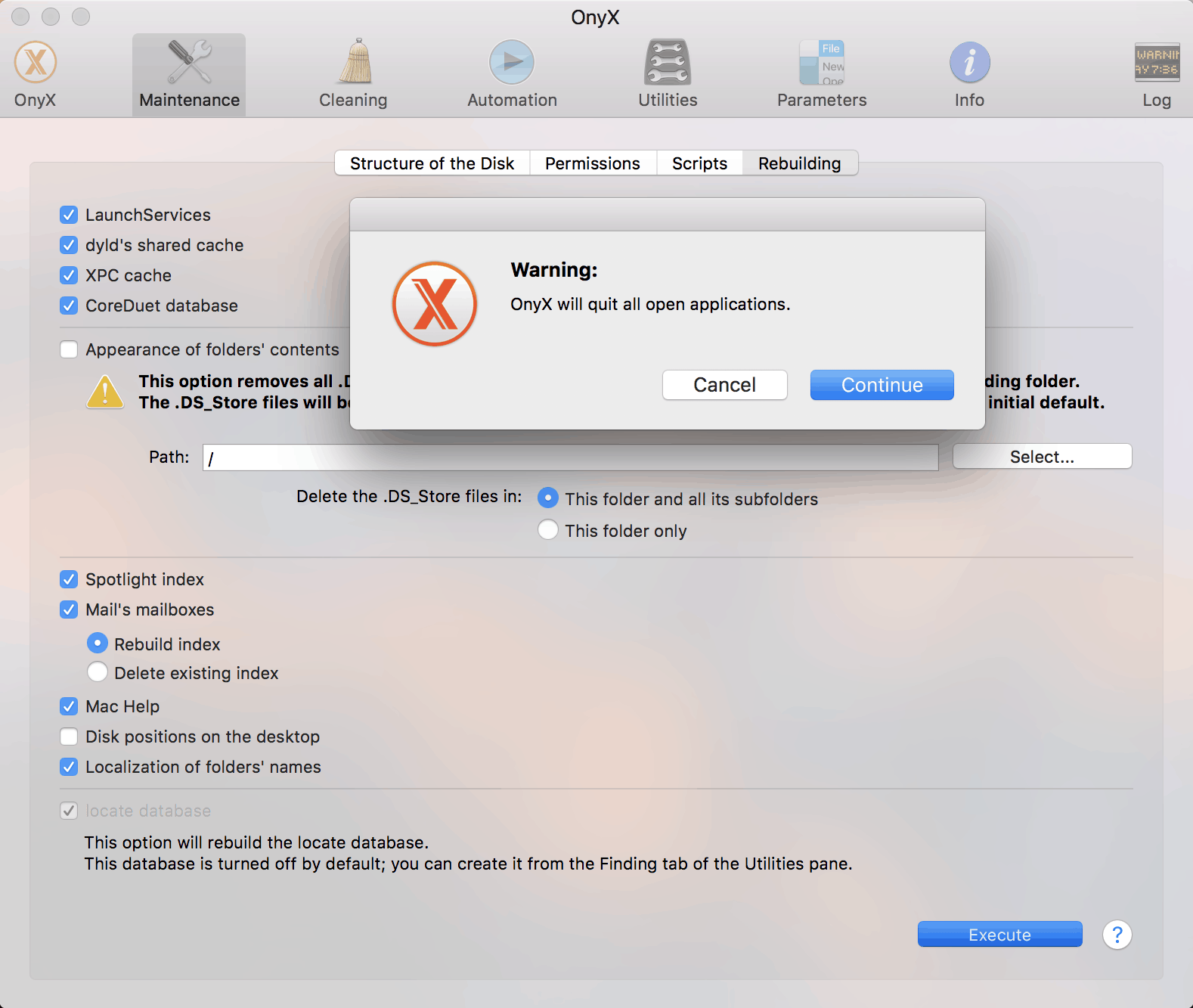1193x1008 pixels.
Task: Switch to the Permissions tab
Action: 593,163
